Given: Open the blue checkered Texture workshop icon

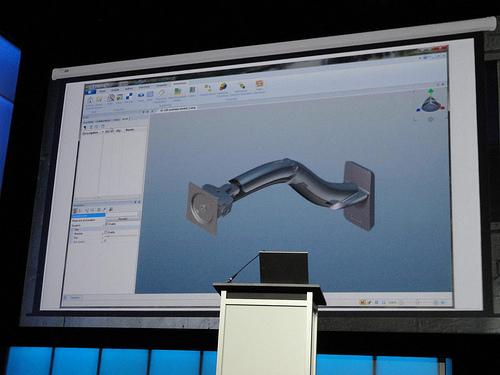Looking at the screenshot, I should pos(129,96).
